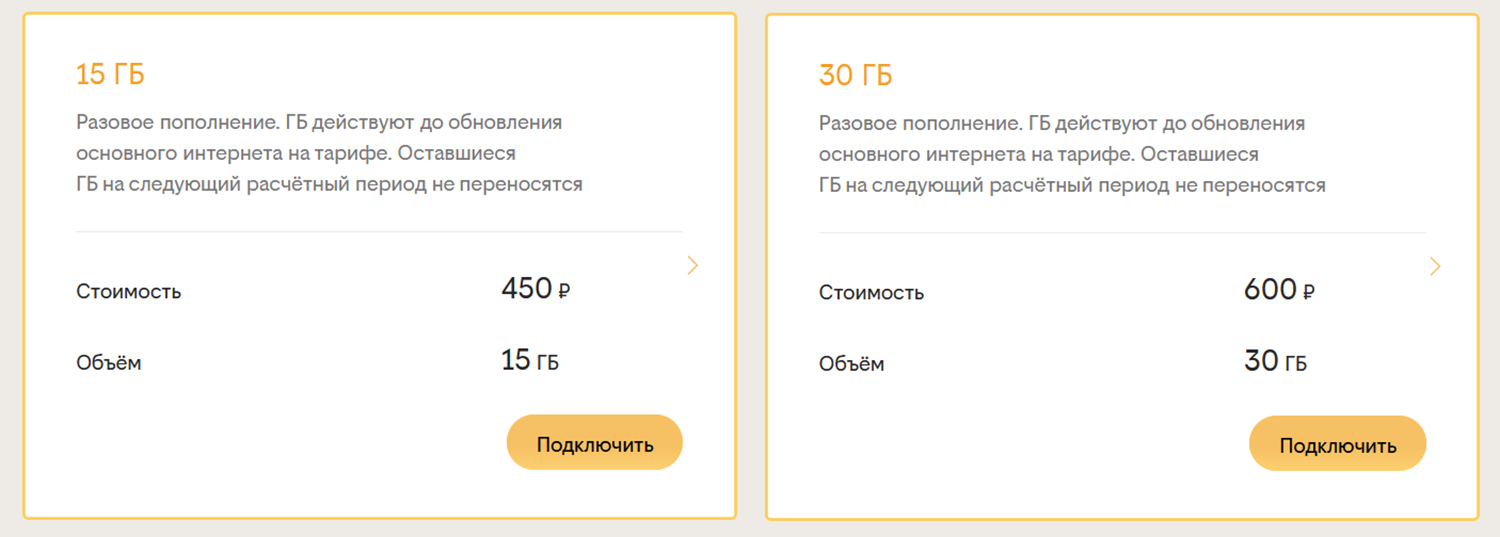Screen dimensions: 1500x537
Task: Click the Объём label in 30 ГБ card
Action: coord(851,363)
